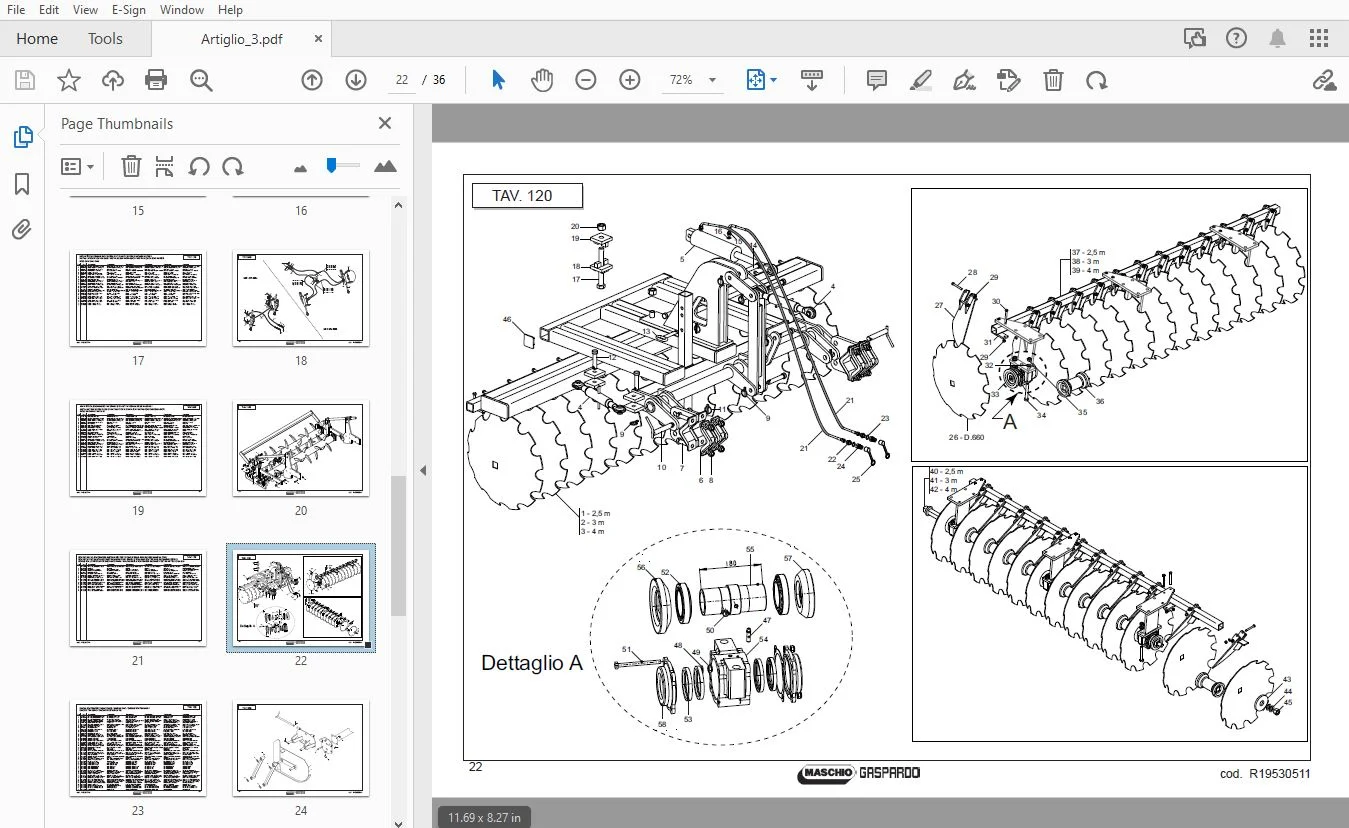This screenshot has height=828, width=1349.
Task: Delete selected pages in thumbnails panel
Action: (131, 166)
